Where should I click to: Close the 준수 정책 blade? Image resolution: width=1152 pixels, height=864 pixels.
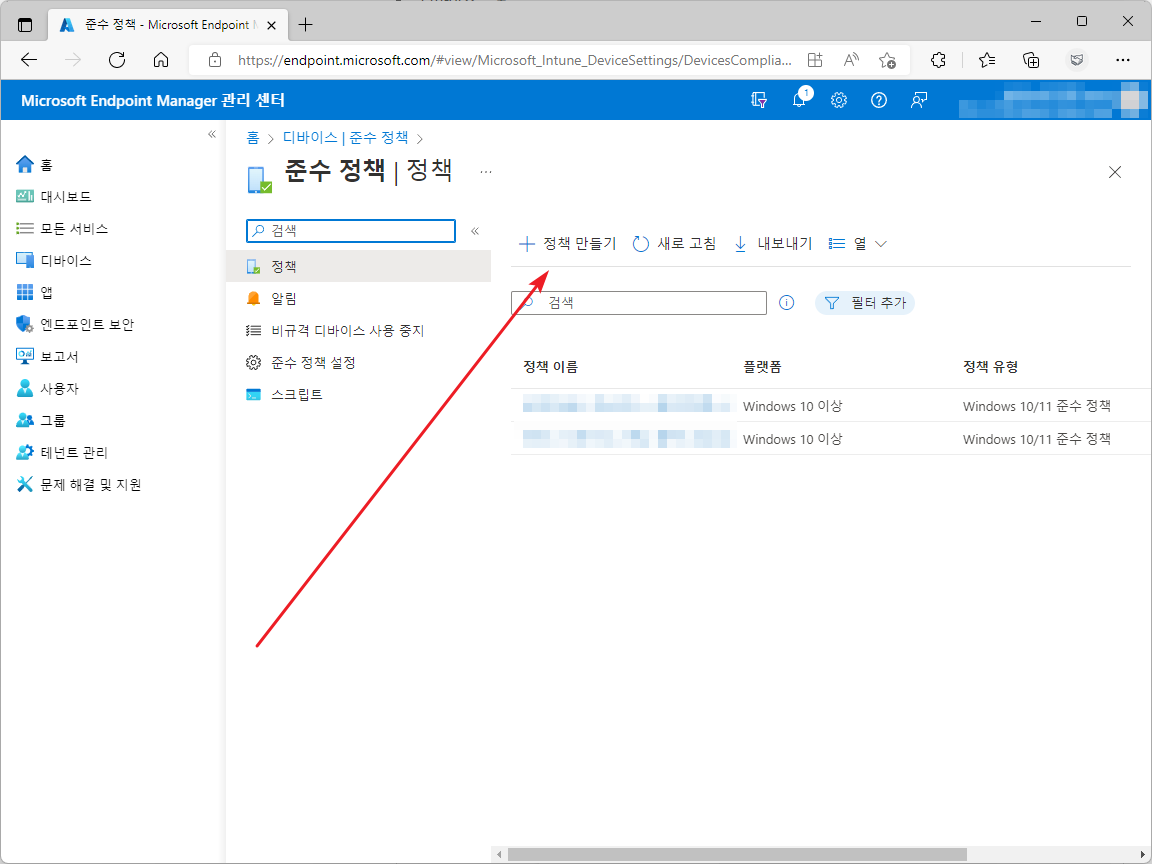(1115, 172)
